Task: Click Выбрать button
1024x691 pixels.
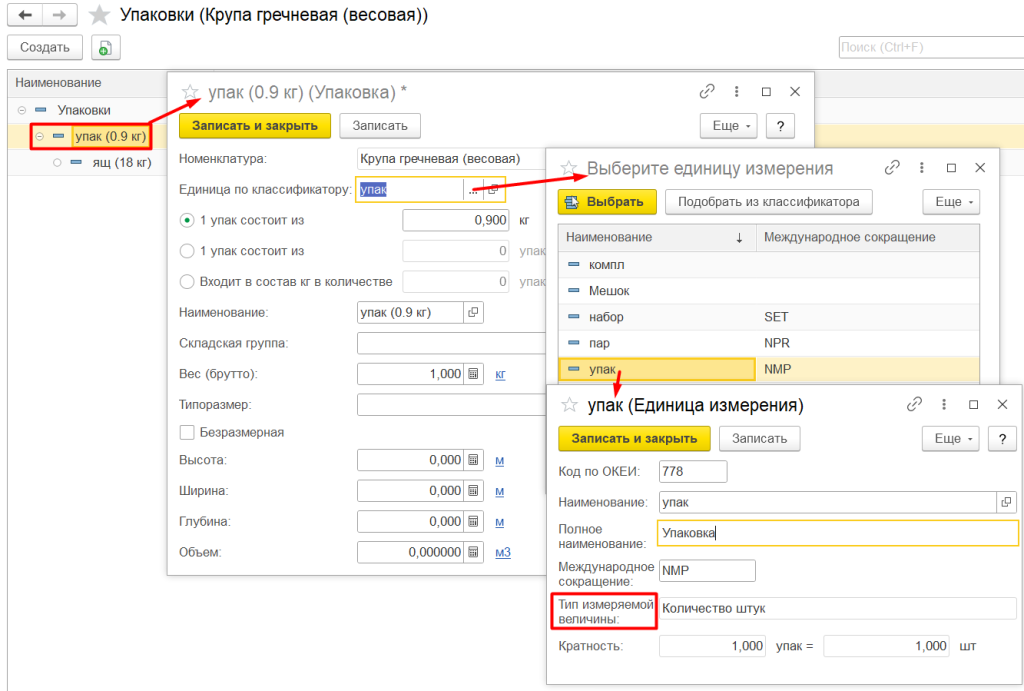Action: [x=607, y=202]
